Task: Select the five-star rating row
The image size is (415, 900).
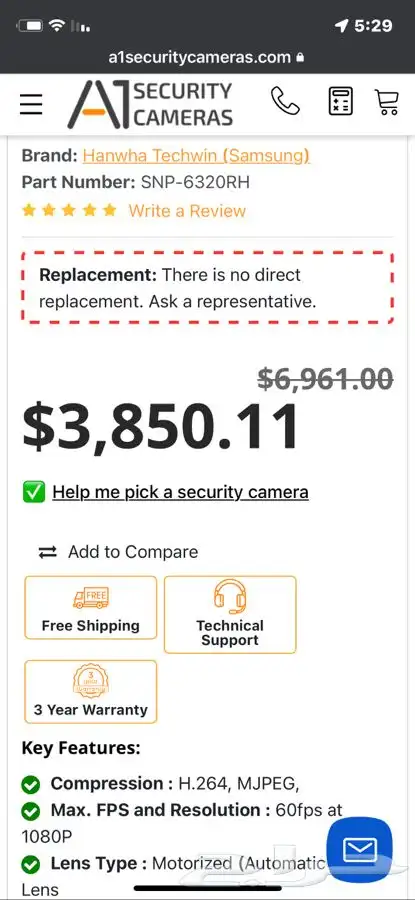Action: [69, 211]
